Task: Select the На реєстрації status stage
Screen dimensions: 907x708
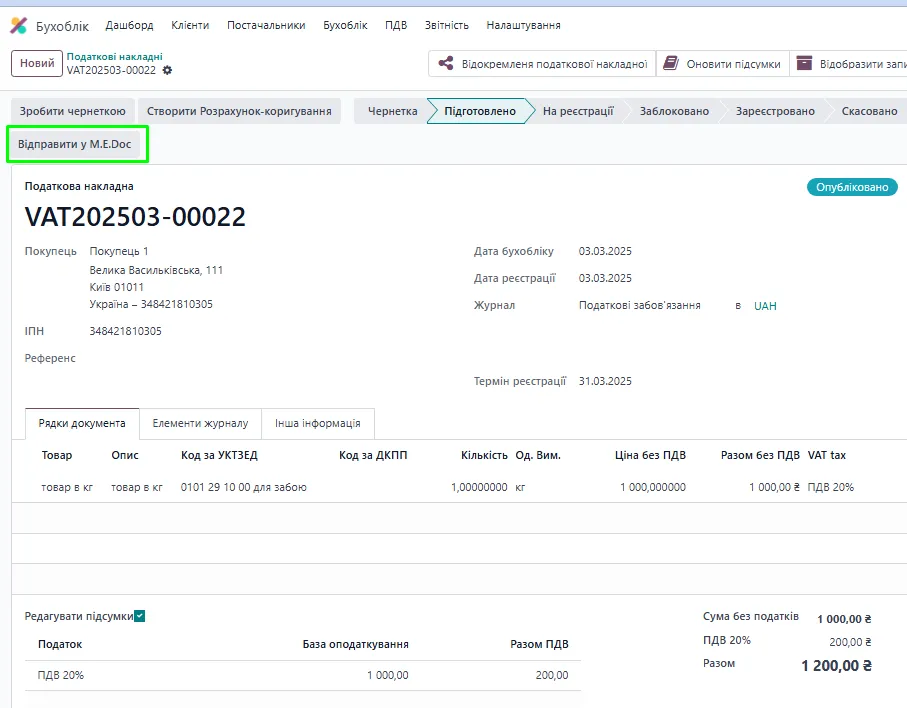Action: pos(577,111)
